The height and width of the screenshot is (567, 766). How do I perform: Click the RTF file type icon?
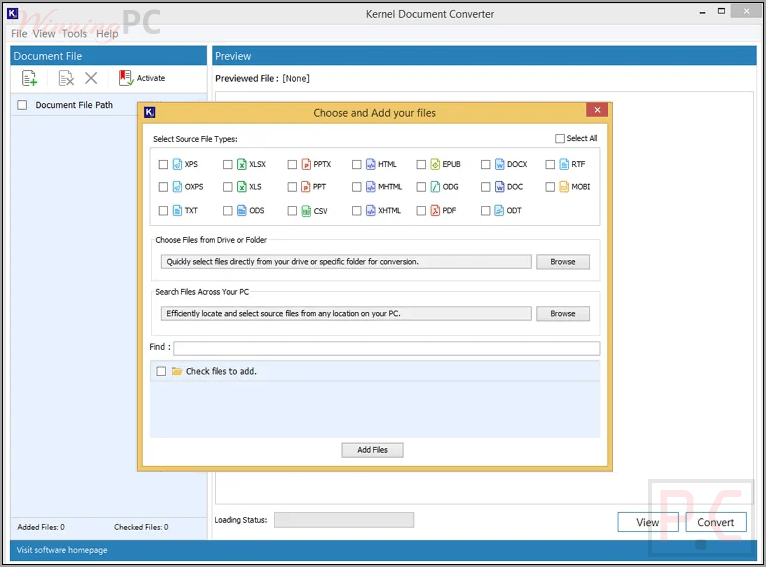click(x=564, y=164)
